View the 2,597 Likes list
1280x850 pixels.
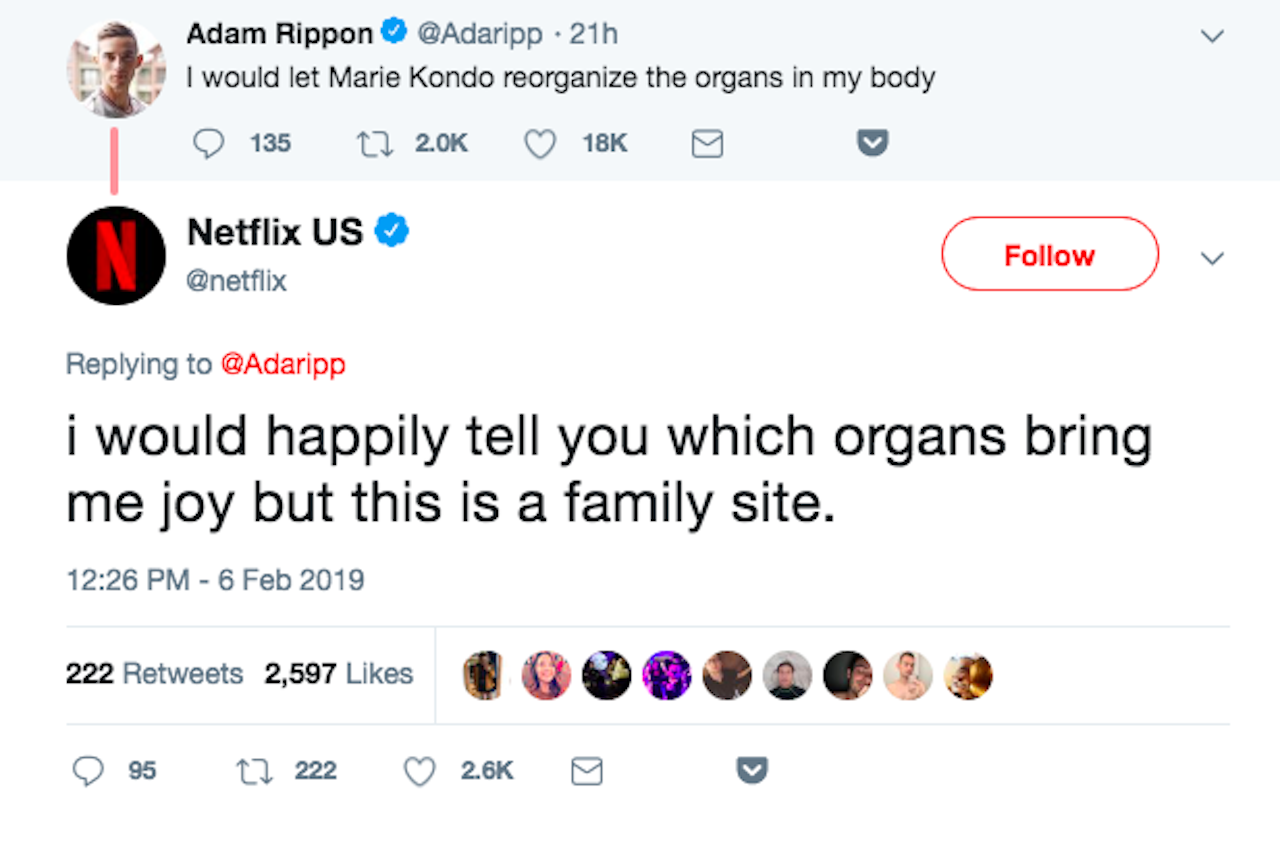tap(338, 674)
